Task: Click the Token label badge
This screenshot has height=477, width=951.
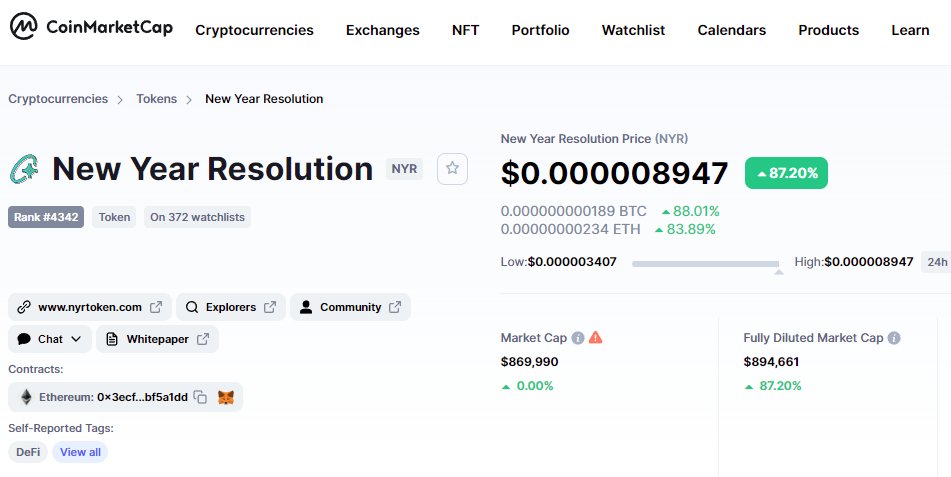Action: [114, 217]
